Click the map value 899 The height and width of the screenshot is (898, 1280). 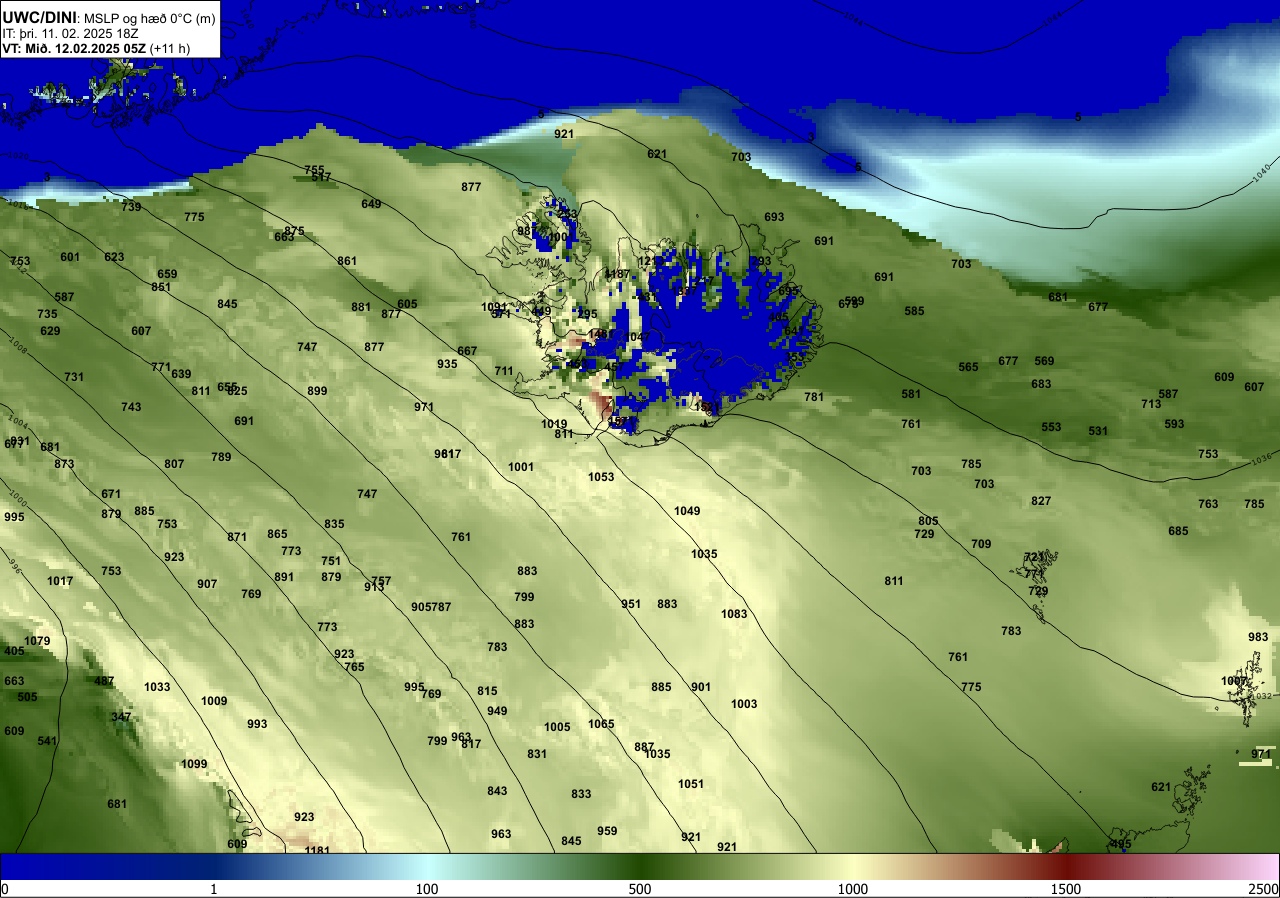(317, 391)
